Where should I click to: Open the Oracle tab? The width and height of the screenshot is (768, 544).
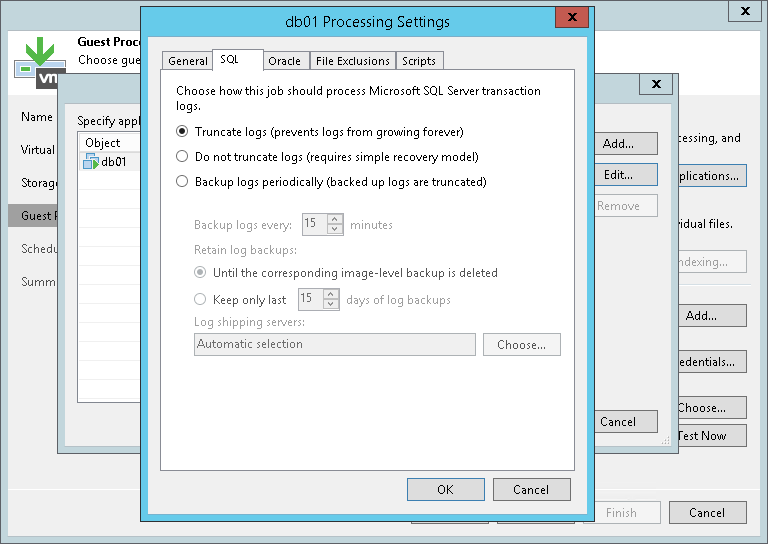[285, 61]
